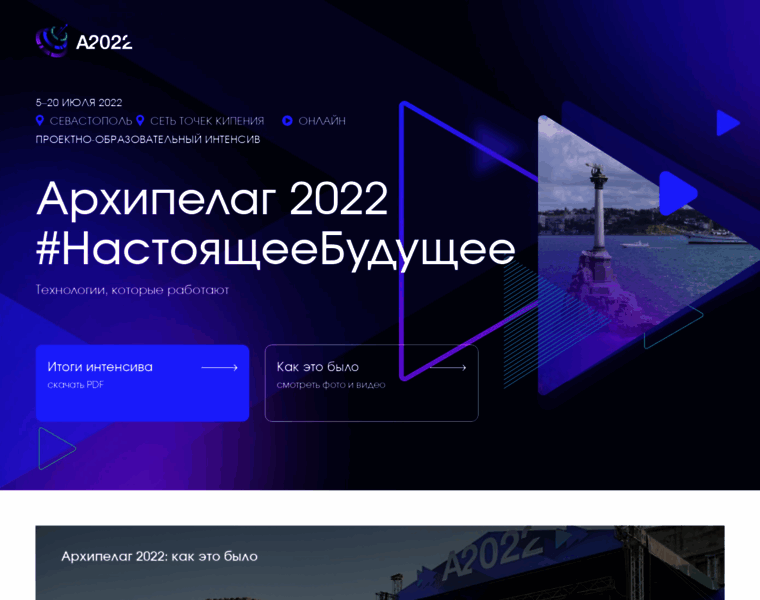
Task: Click the A2022 swirl logo icon
Action: pyautogui.click(x=52, y=41)
